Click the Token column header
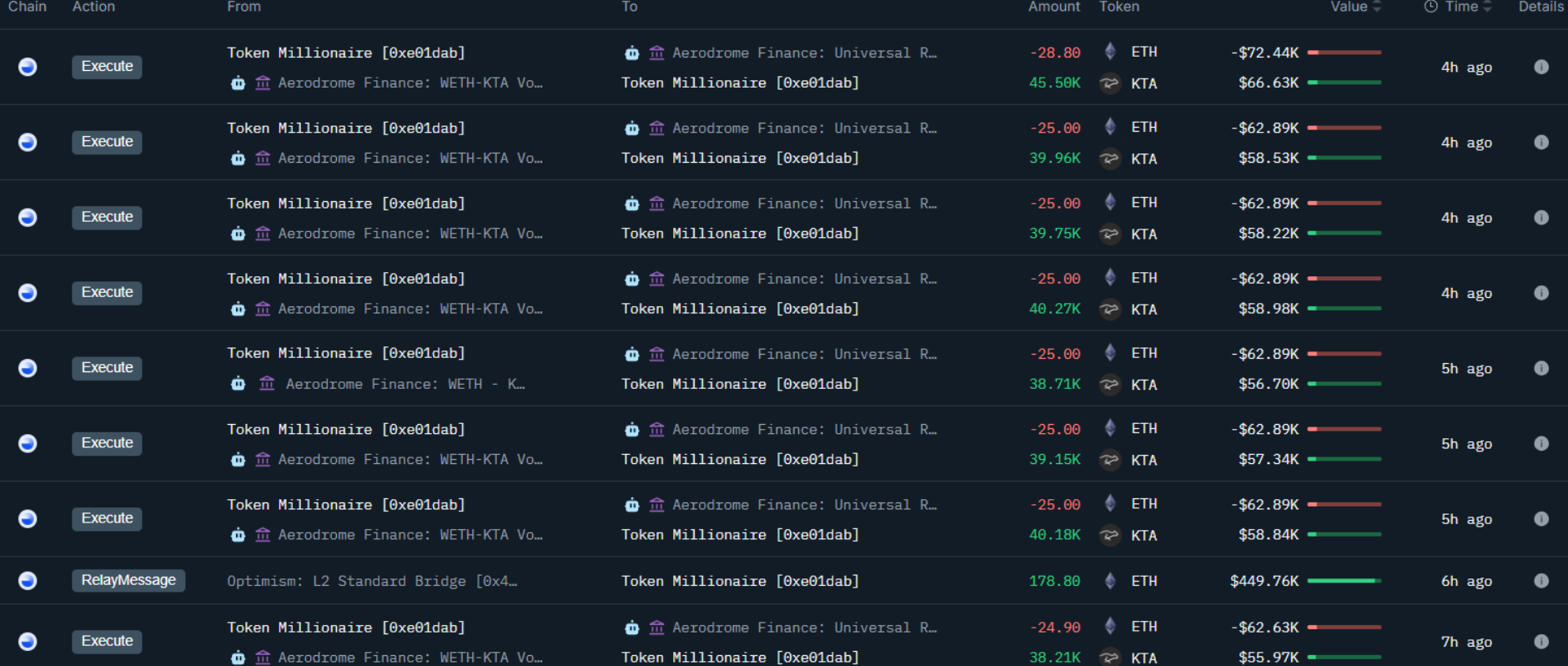Screen dimensions: 1568x666 coord(1119,7)
